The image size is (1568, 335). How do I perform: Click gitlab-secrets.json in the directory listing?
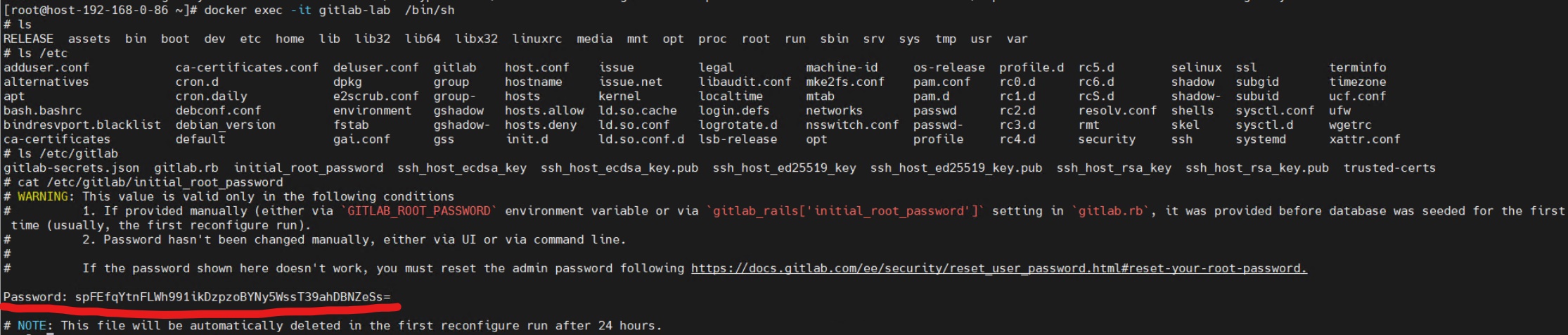point(71,167)
